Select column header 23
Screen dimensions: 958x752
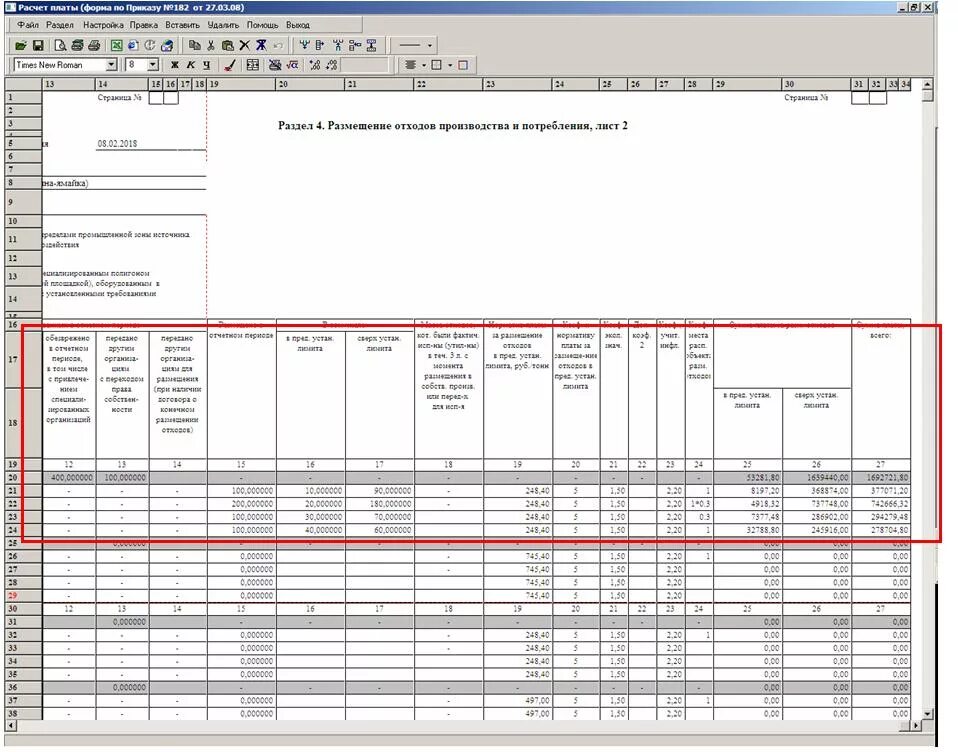(x=518, y=84)
